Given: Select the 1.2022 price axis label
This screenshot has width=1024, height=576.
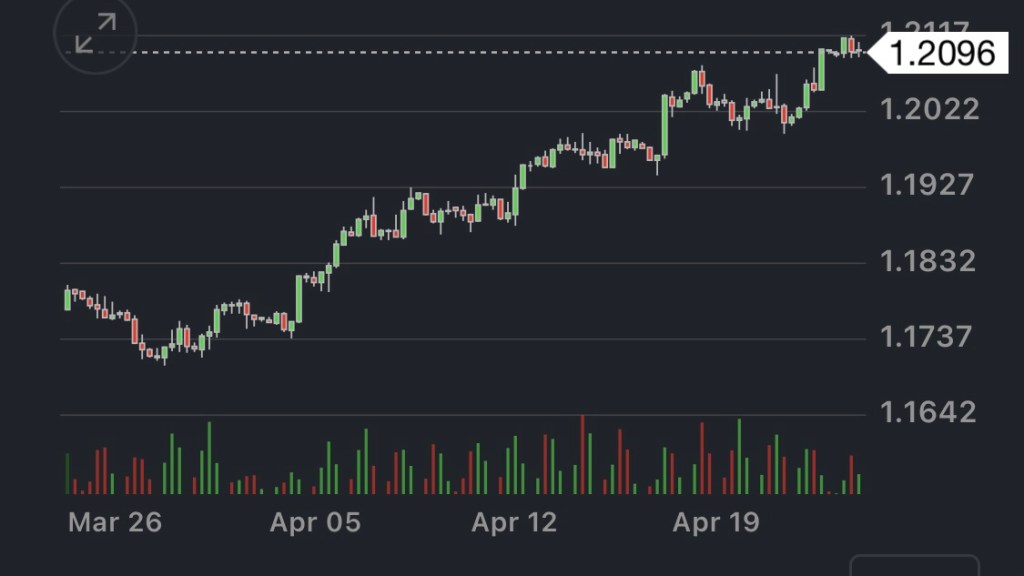Looking at the screenshot, I should click(930, 109).
